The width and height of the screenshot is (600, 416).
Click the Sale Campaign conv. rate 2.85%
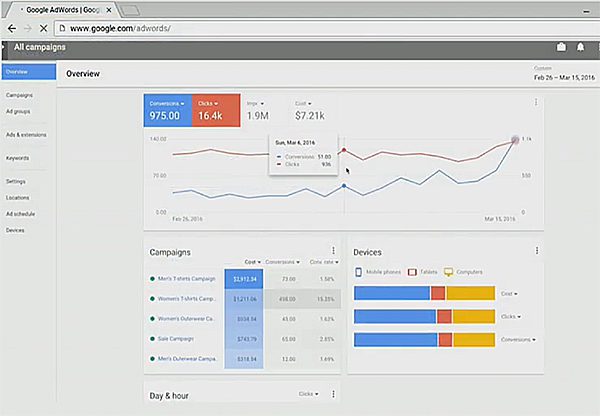[x=327, y=339]
